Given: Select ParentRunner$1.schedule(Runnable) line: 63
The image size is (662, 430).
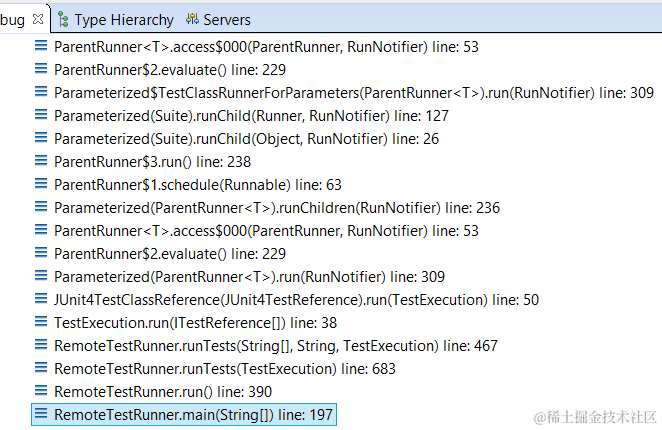Looking at the screenshot, I should point(198,185).
